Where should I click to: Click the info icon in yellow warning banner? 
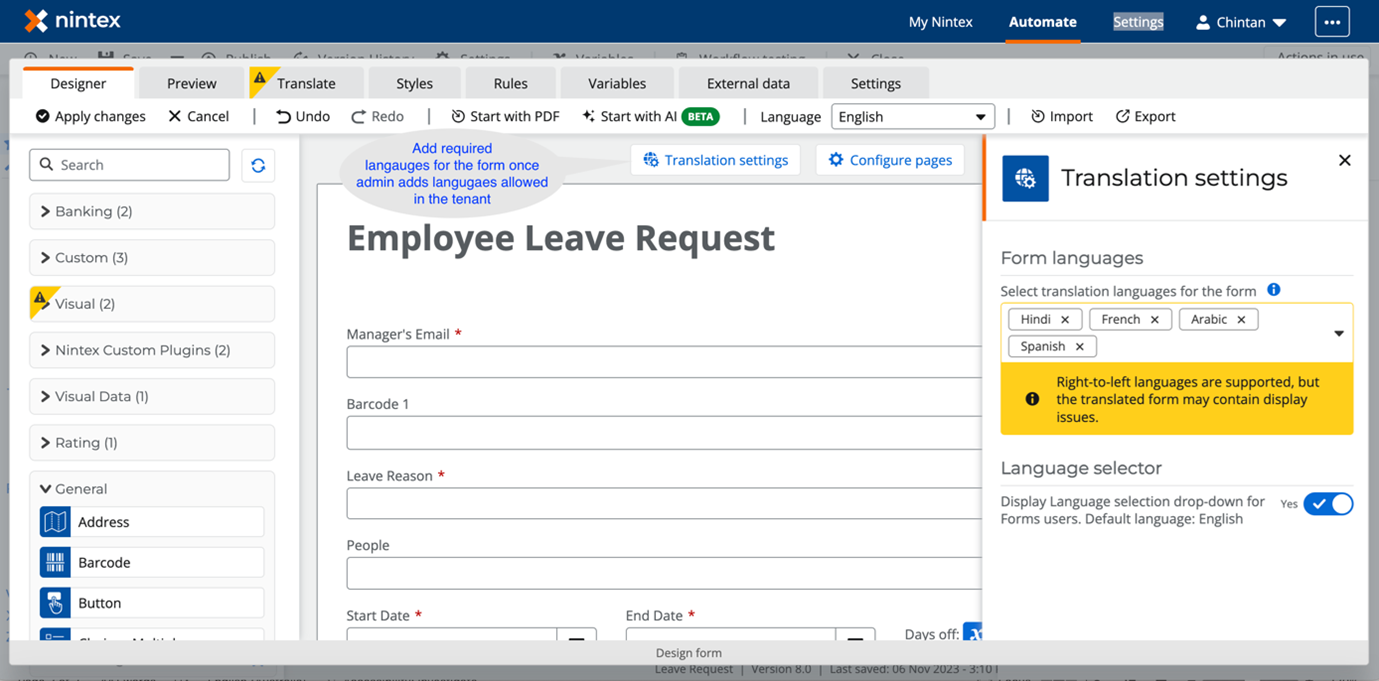[1032, 399]
